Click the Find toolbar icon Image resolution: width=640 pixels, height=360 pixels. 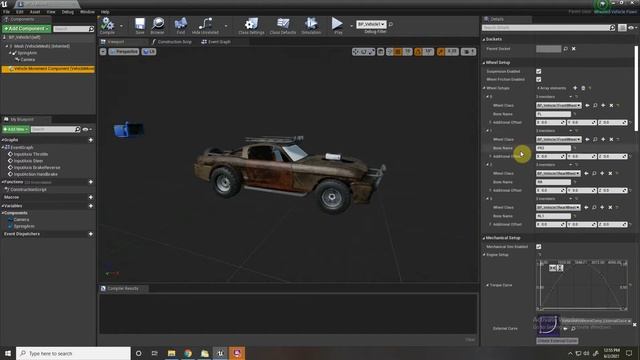181,25
